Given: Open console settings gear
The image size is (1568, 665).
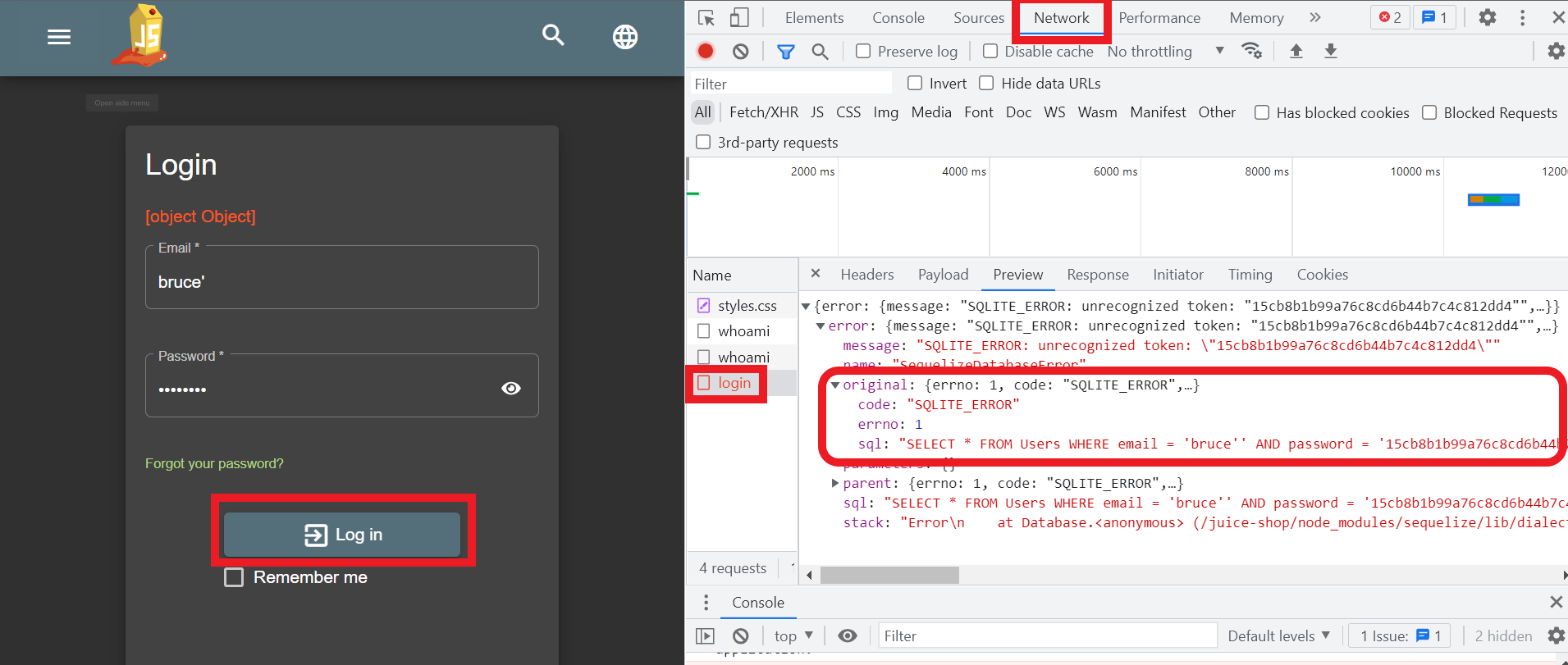Looking at the screenshot, I should click(x=1556, y=635).
